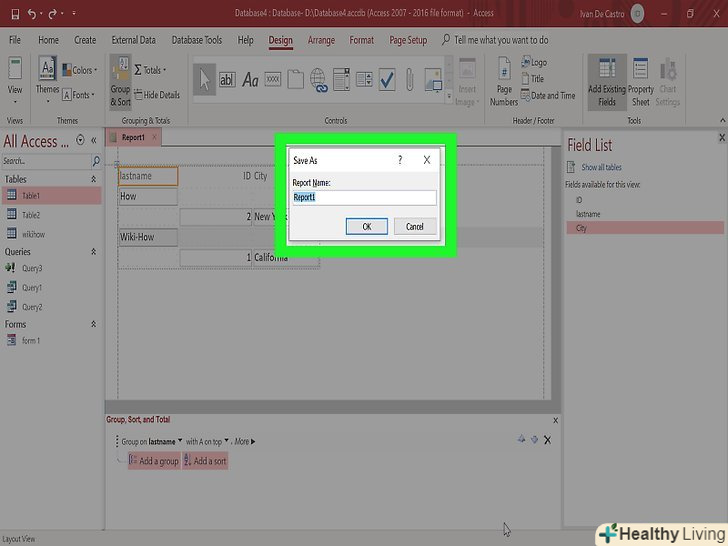
Task: Select City field in Field List
Action: [645, 228]
